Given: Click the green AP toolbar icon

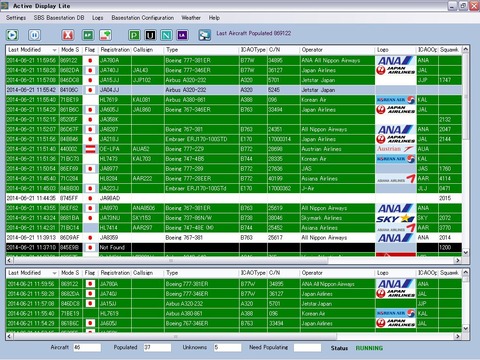Looking at the screenshot, I should pyautogui.click(x=88, y=35).
